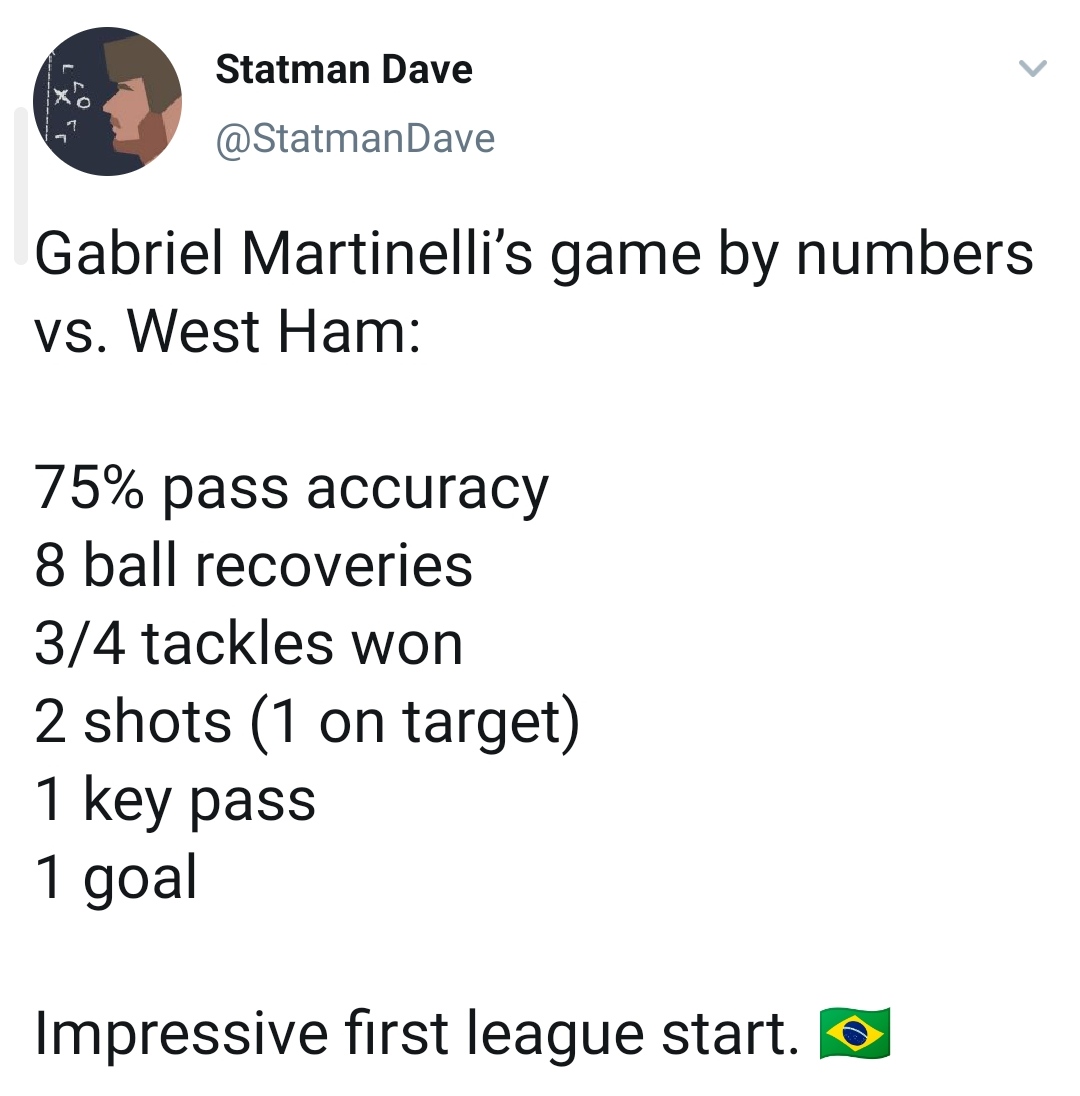Tap the "2 shots (1 on target)" line
The image size is (1080, 1096).
(307, 721)
